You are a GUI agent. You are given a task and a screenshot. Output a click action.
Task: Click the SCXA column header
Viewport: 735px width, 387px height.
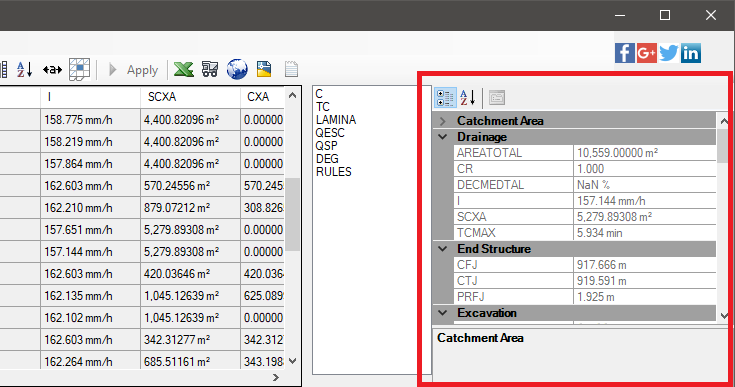click(190, 97)
